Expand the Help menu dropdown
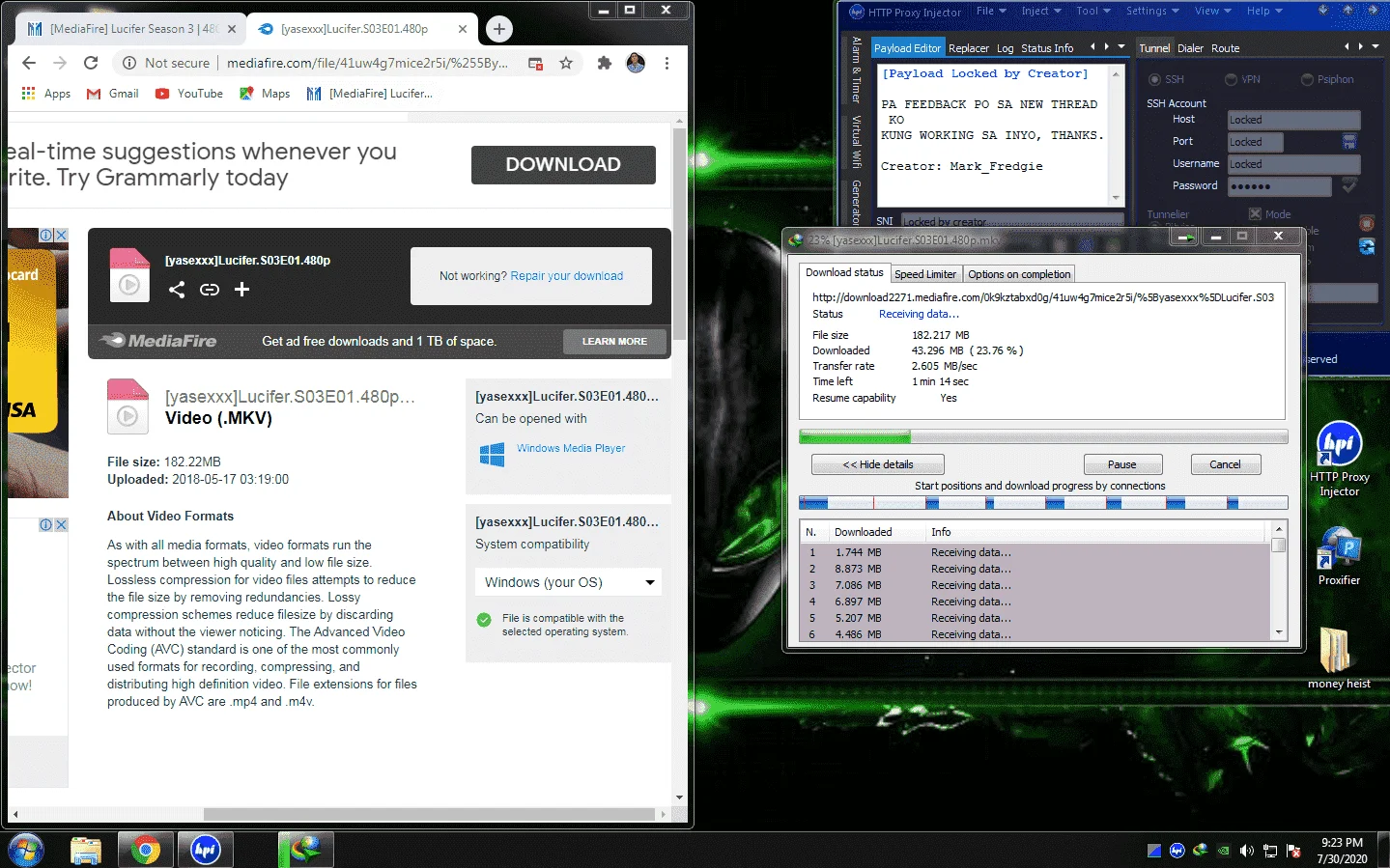The image size is (1390, 868). 1264,11
